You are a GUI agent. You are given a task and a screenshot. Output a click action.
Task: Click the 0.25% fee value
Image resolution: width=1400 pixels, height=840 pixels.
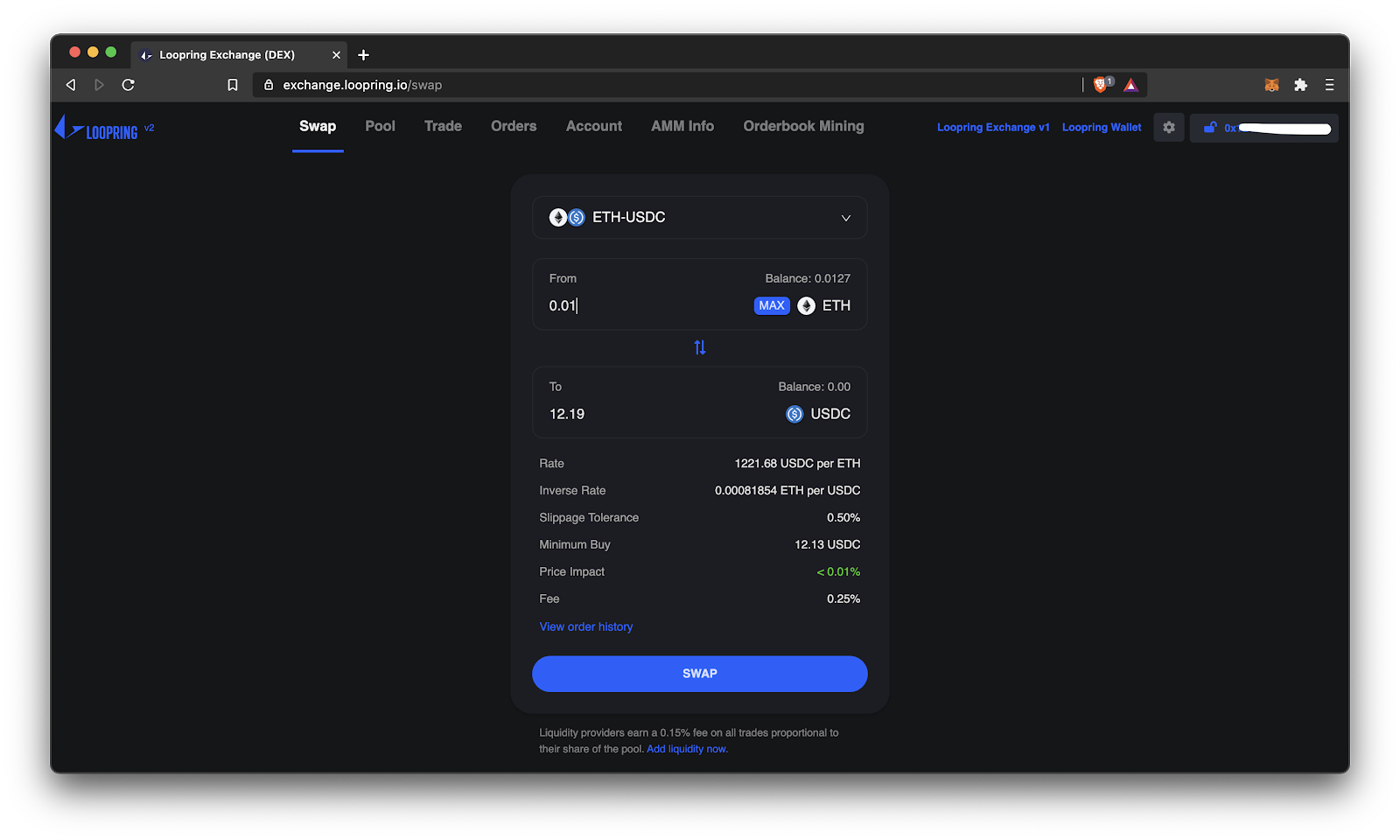(843, 598)
